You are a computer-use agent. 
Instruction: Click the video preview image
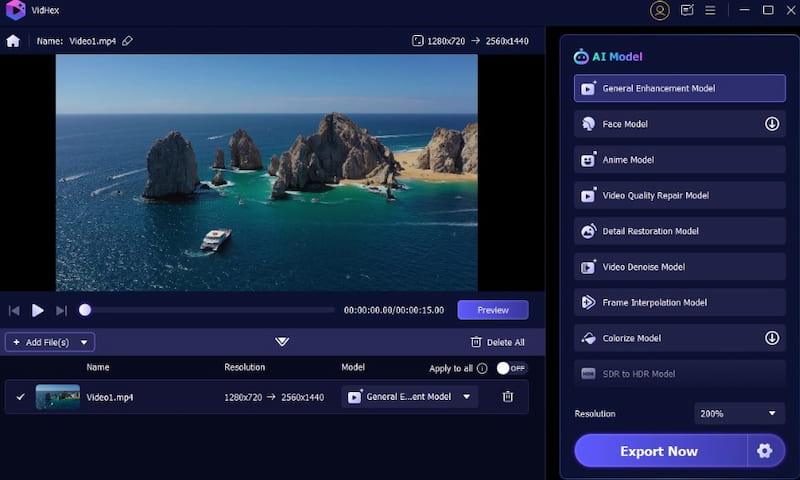[x=267, y=172]
